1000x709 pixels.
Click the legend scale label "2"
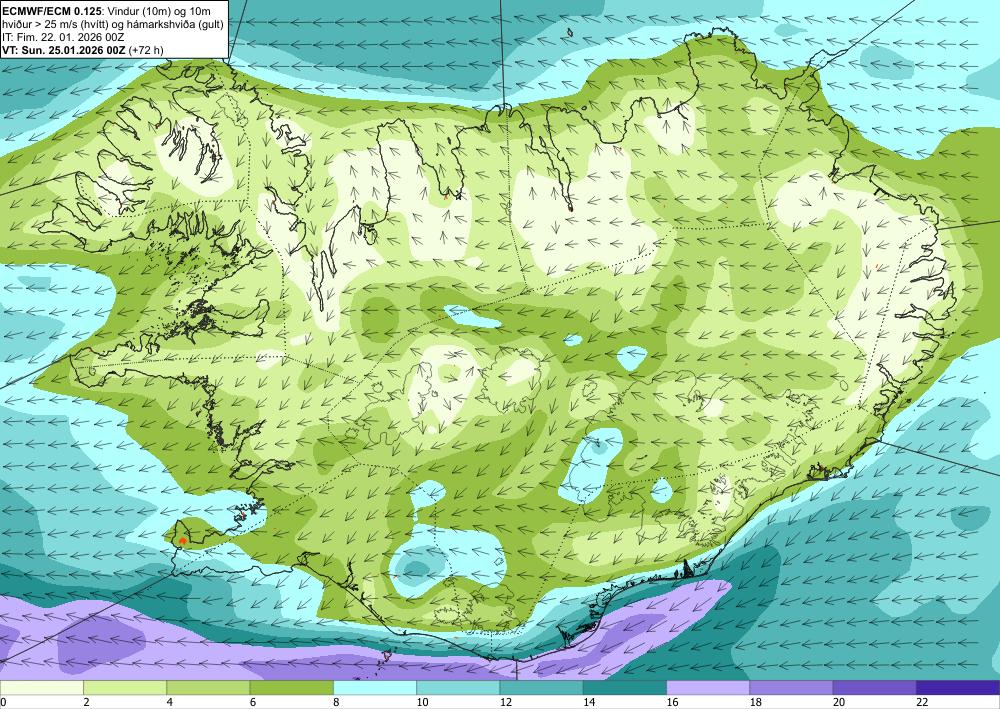click(86, 703)
